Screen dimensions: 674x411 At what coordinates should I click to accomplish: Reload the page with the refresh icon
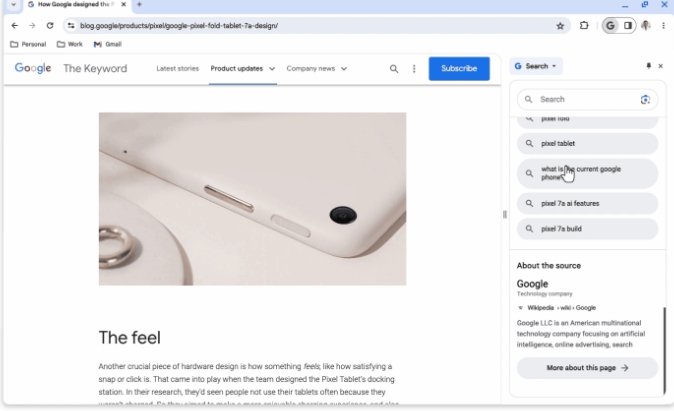(x=50, y=26)
